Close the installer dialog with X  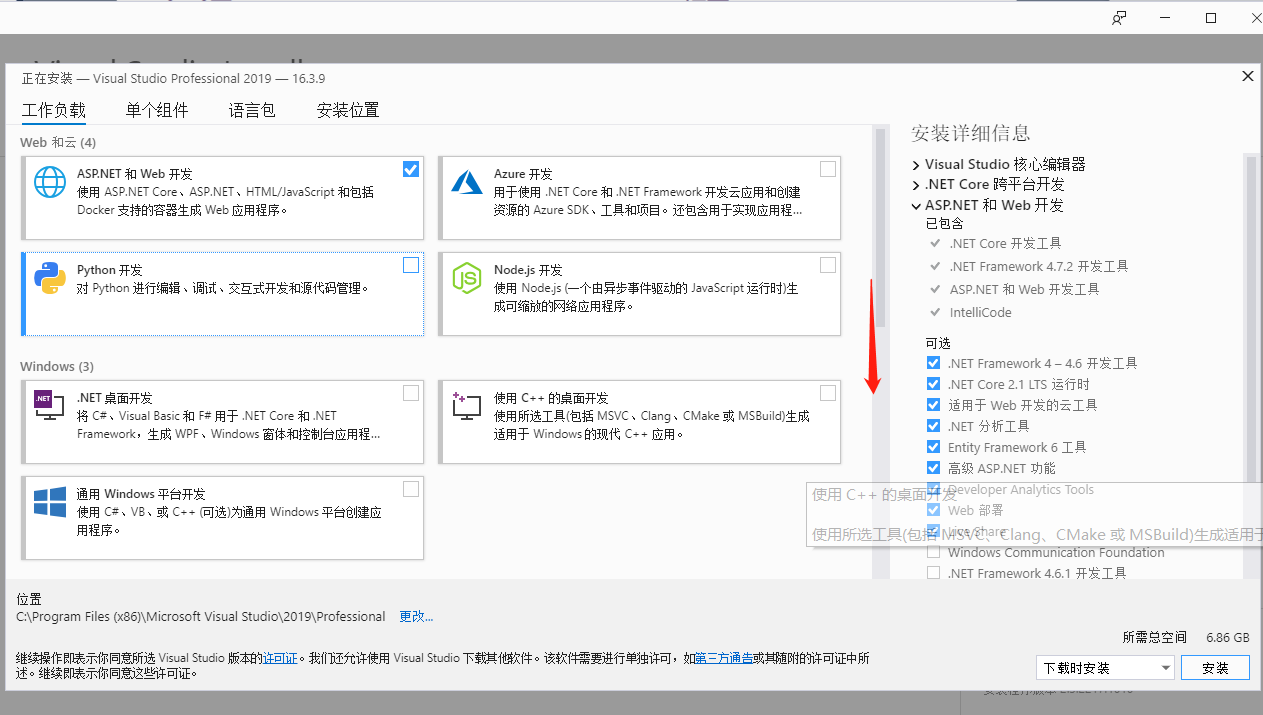pos(1247,76)
